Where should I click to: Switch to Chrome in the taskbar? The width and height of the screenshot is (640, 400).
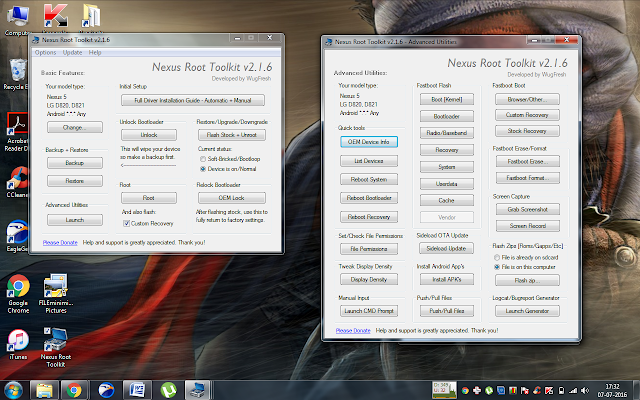coord(74,390)
